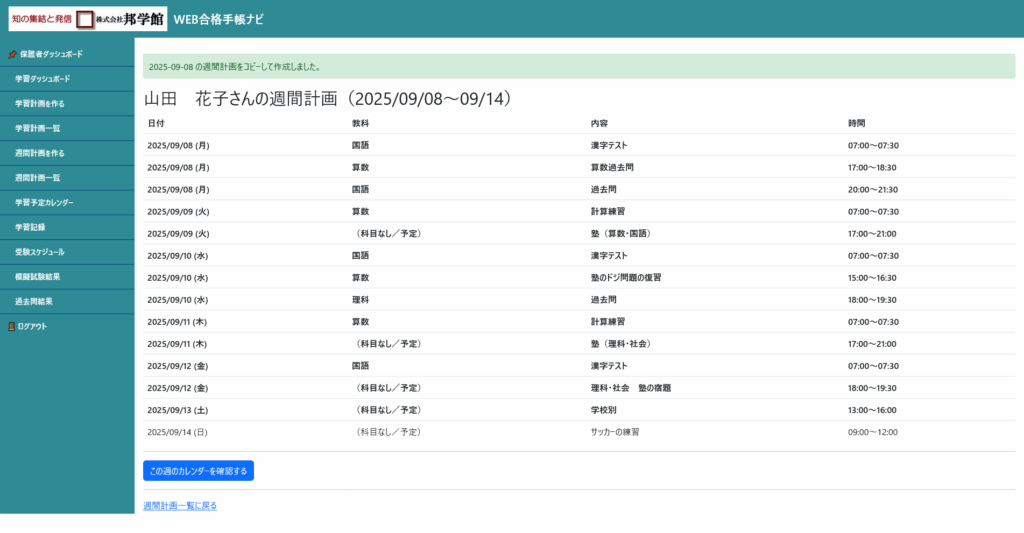The height and width of the screenshot is (533, 1024).
Task: View 模擬試験結果
Action: [x=37, y=277]
